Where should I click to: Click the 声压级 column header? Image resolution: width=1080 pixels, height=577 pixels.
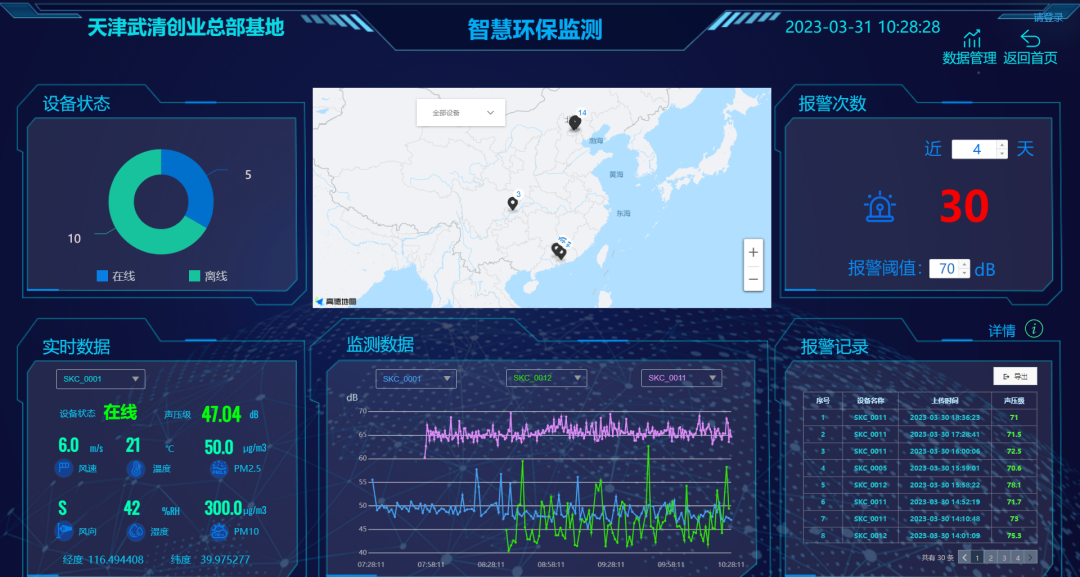(1014, 401)
